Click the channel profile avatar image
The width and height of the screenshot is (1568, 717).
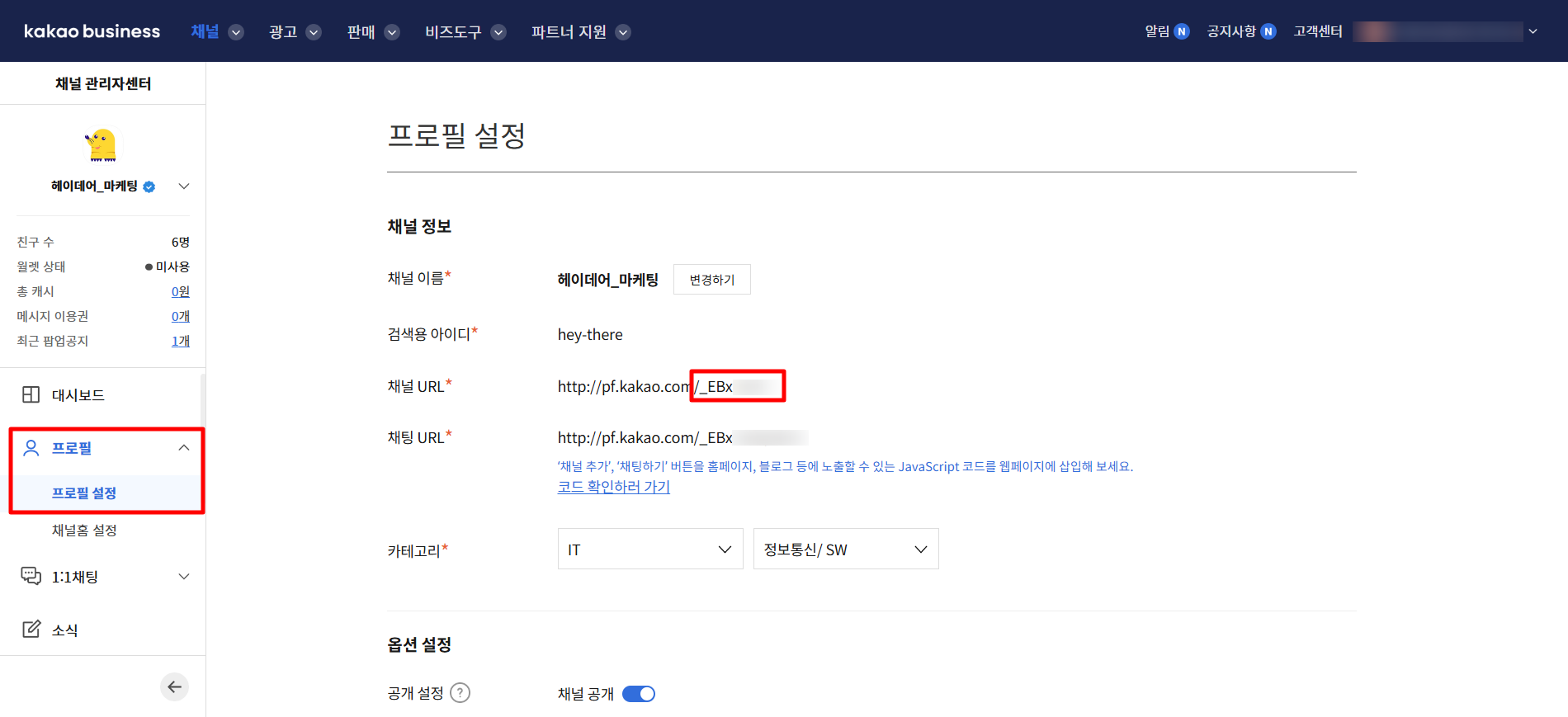pyautogui.click(x=102, y=145)
